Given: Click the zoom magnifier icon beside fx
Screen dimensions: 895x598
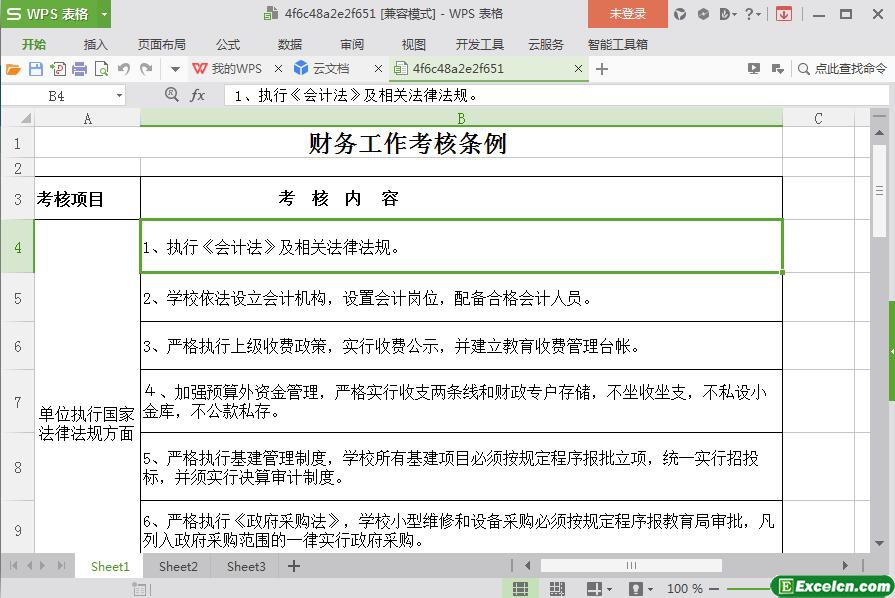Looking at the screenshot, I should point(171,95).
